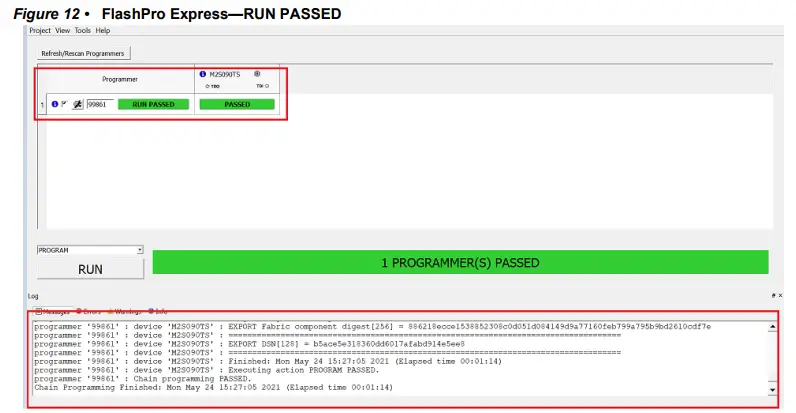Click the TDO marker under M2S090TS
The image size is (796, 413).
(212, 86)
